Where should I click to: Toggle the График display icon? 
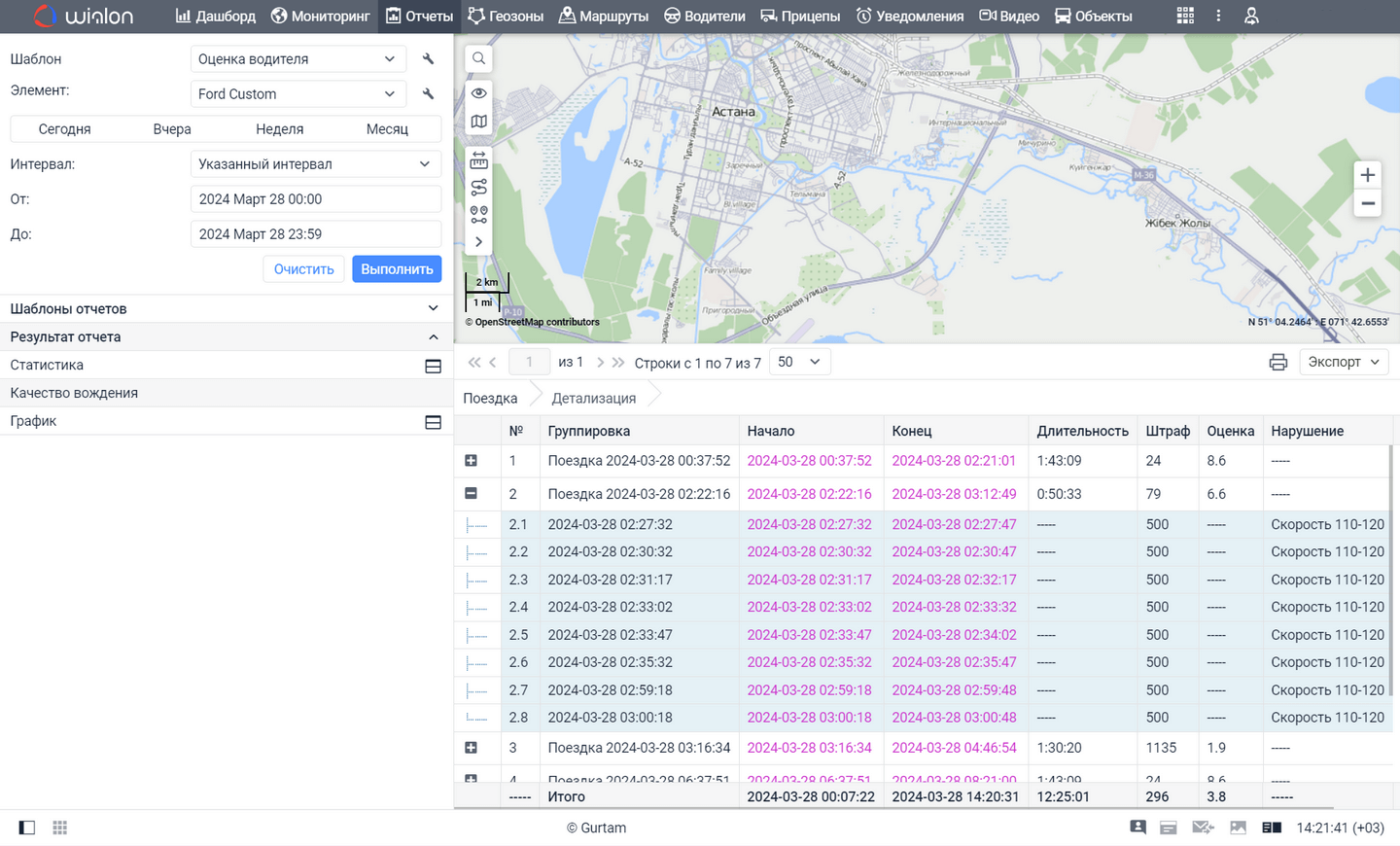[433, 422]
